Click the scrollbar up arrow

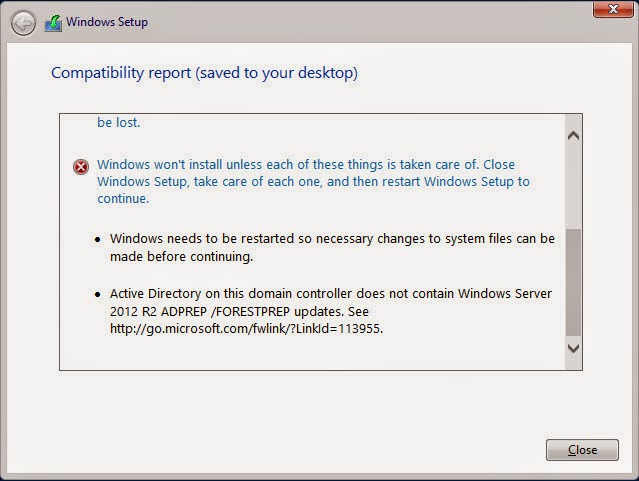coord(573,136)
